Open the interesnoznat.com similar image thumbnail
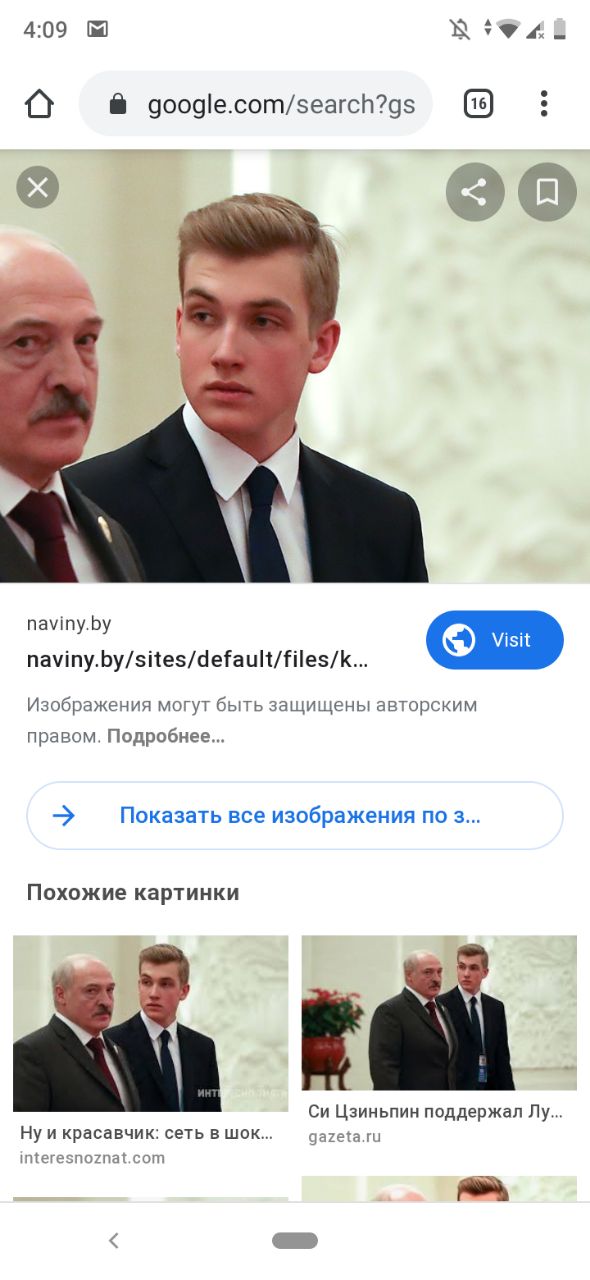 pos(150,1023)
